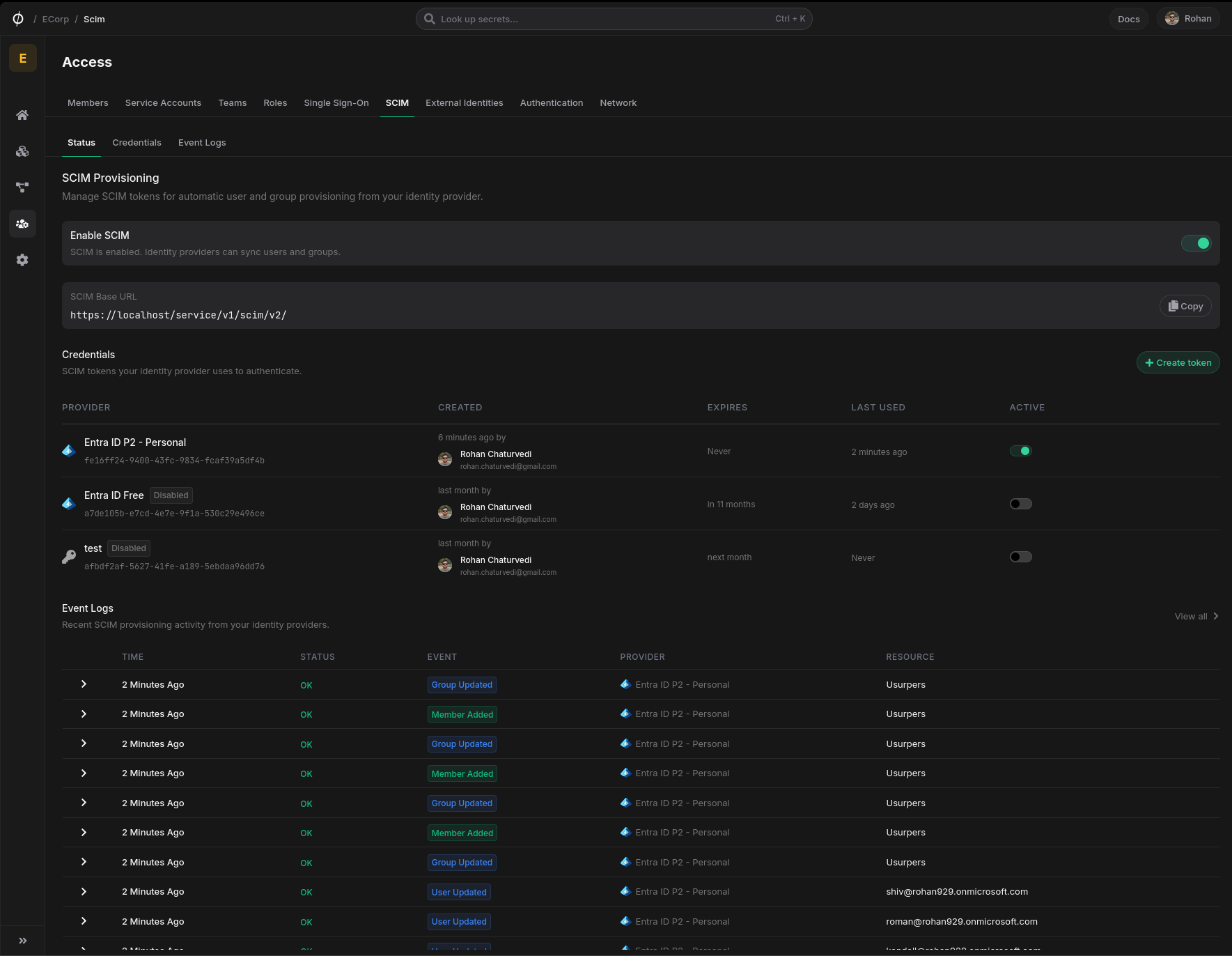Open the home icon in sidebar
The height and width of the screenshot is (956, 1232).
click(x=22, y=115)
